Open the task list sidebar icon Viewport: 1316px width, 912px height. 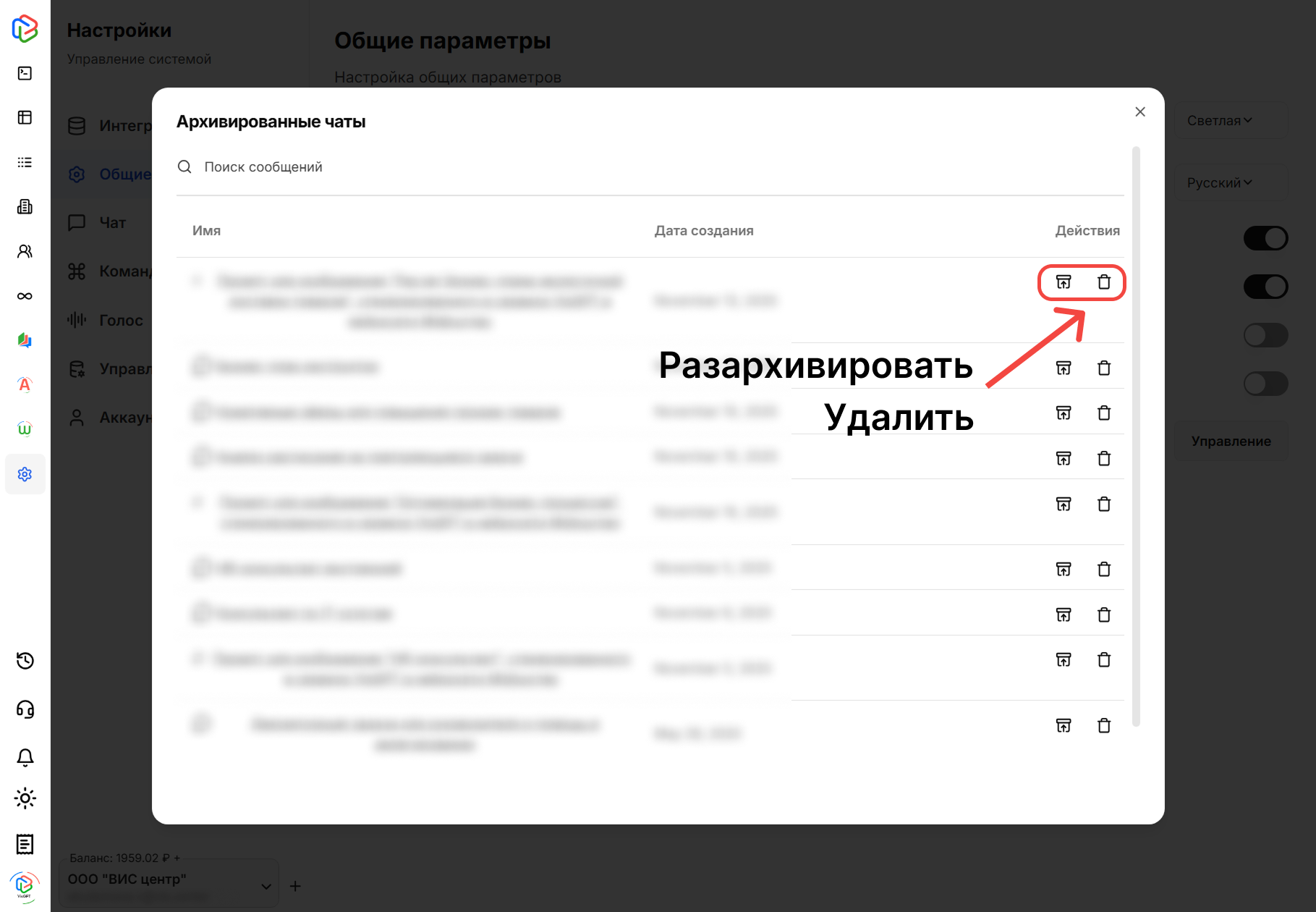point(25,162)
